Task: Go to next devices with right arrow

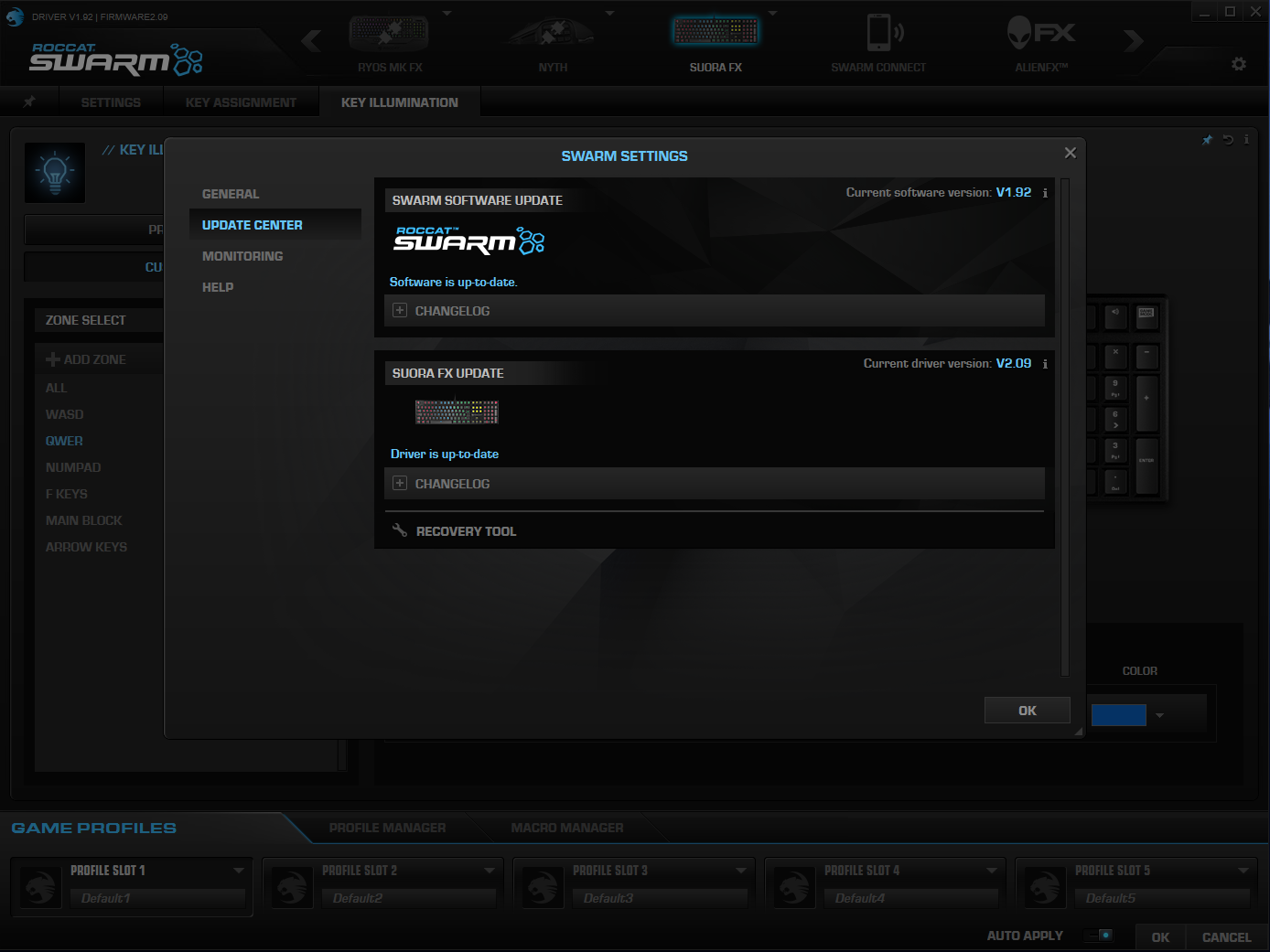Action: 1134,41
